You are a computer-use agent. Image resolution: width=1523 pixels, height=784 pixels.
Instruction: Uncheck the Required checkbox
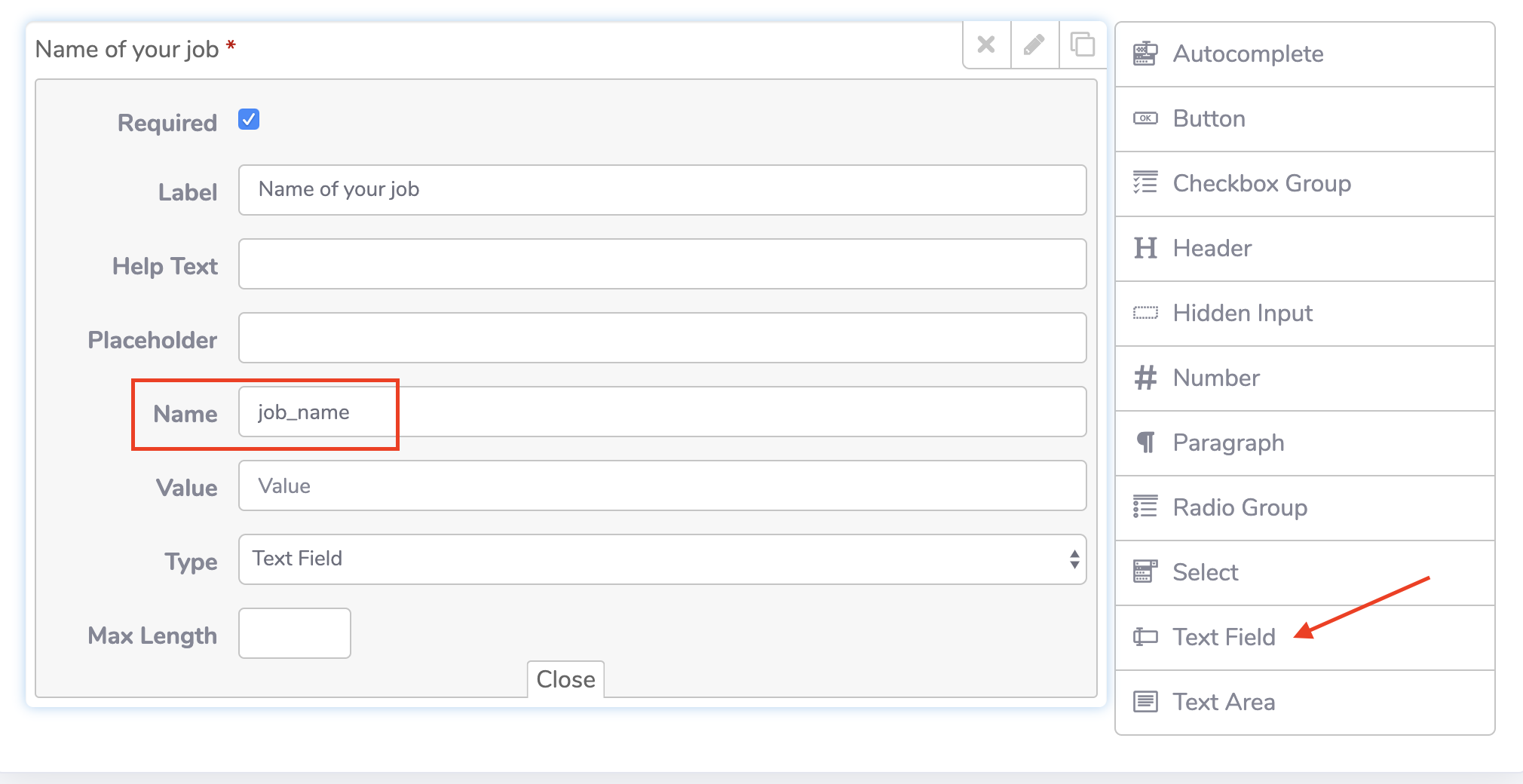click(249, 120)
